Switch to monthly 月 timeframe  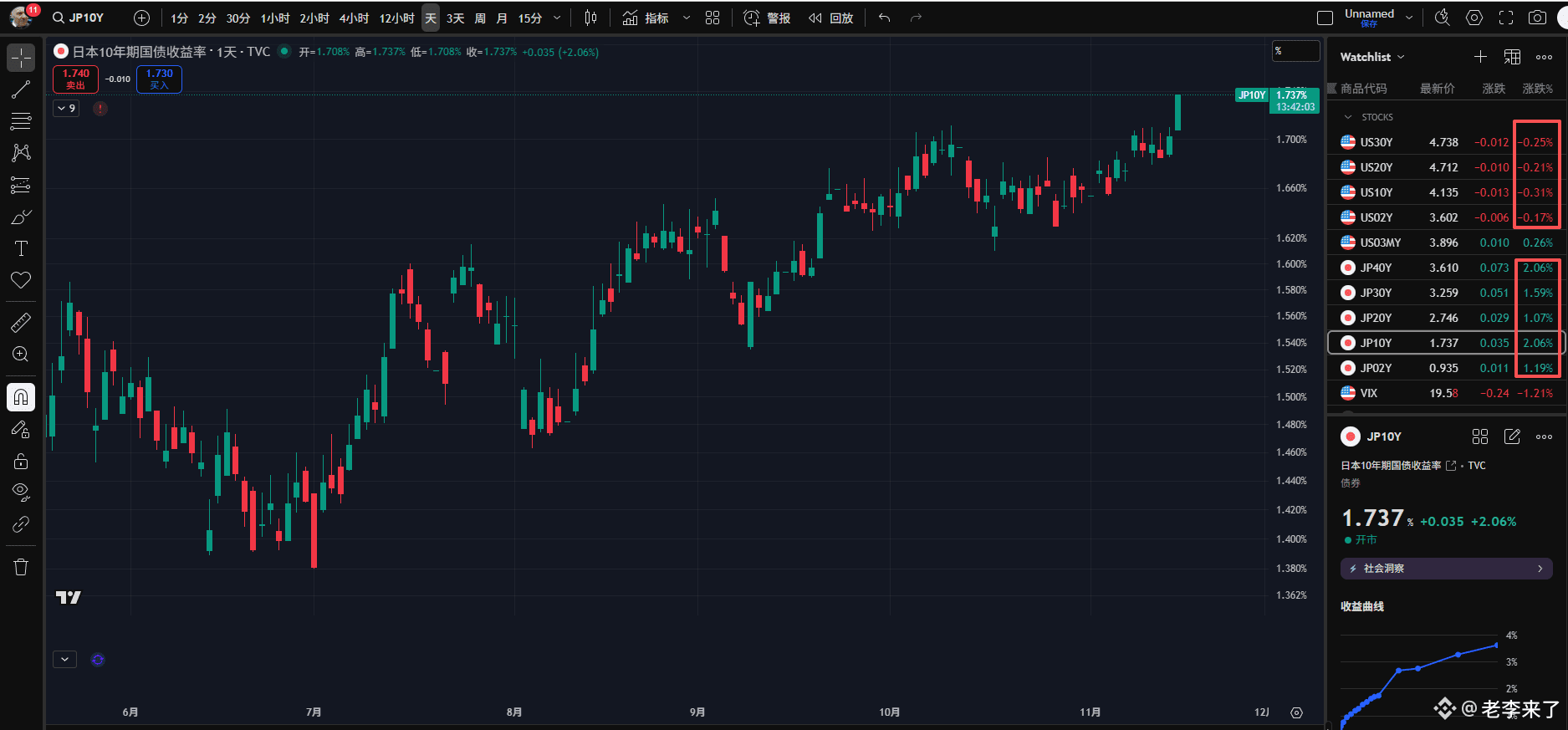tap(502, 18)
